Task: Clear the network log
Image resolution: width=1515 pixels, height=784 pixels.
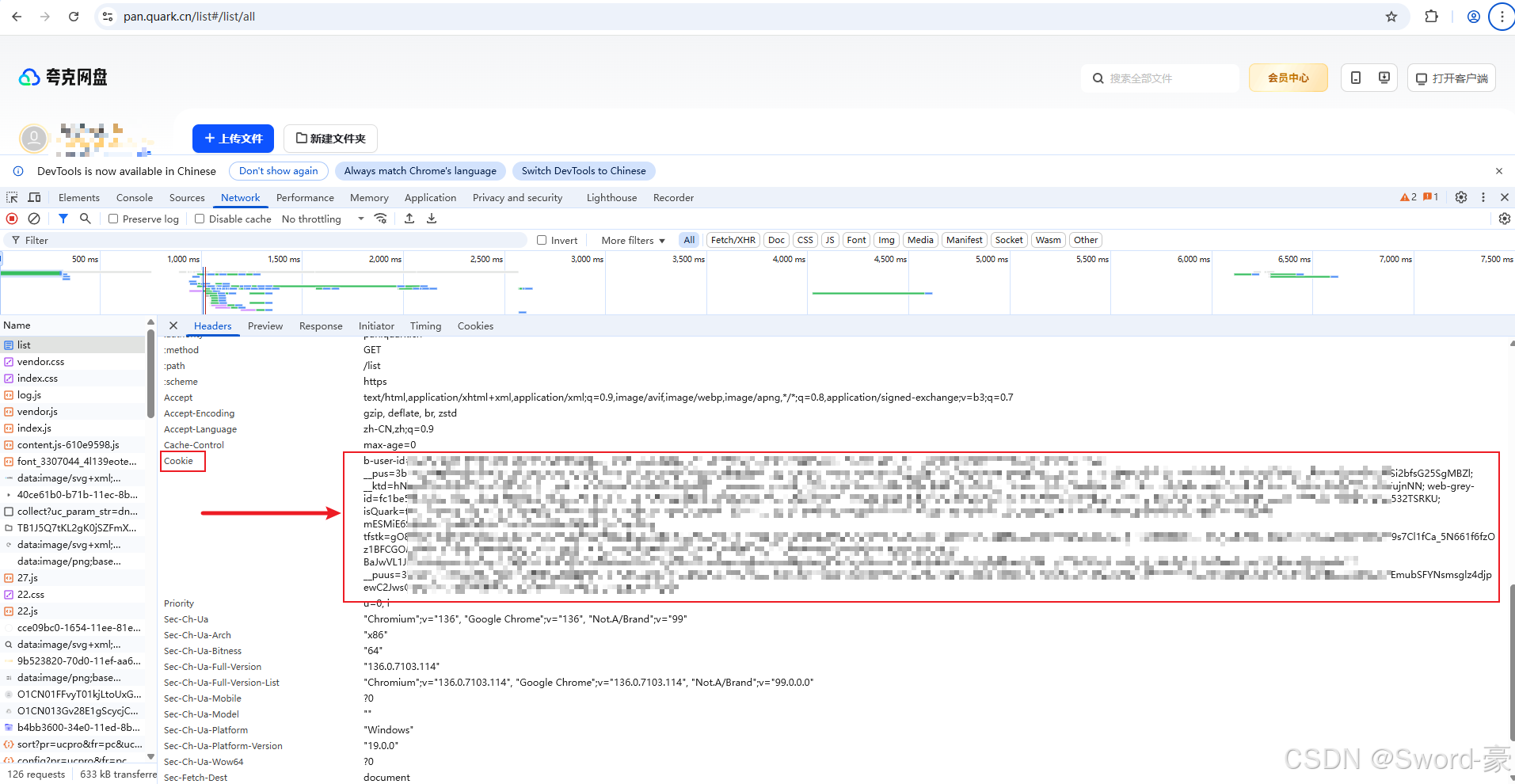Action: (34, 219)
